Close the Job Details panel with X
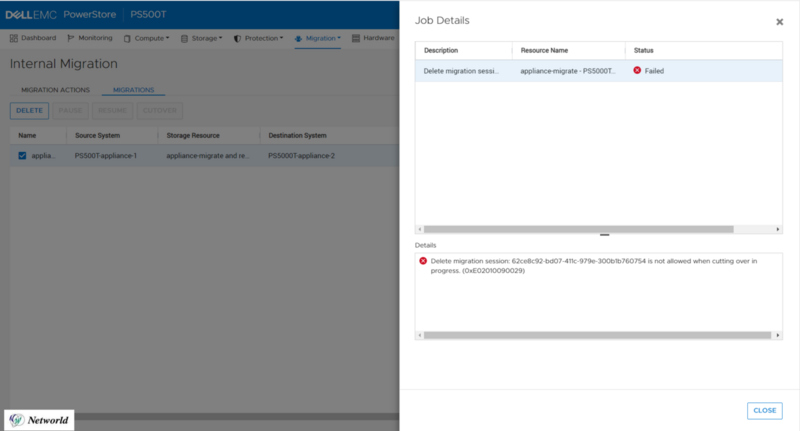The height and width of the screenshot is (431, 800). coord(779,22)
